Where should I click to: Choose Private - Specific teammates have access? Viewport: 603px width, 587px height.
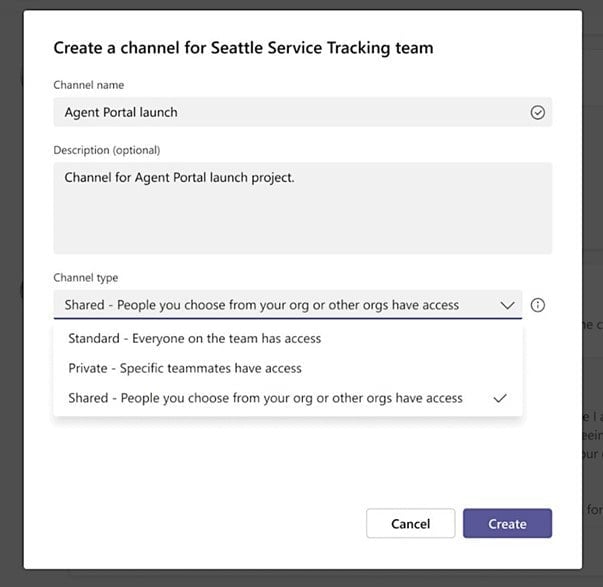tap(184, 368)
